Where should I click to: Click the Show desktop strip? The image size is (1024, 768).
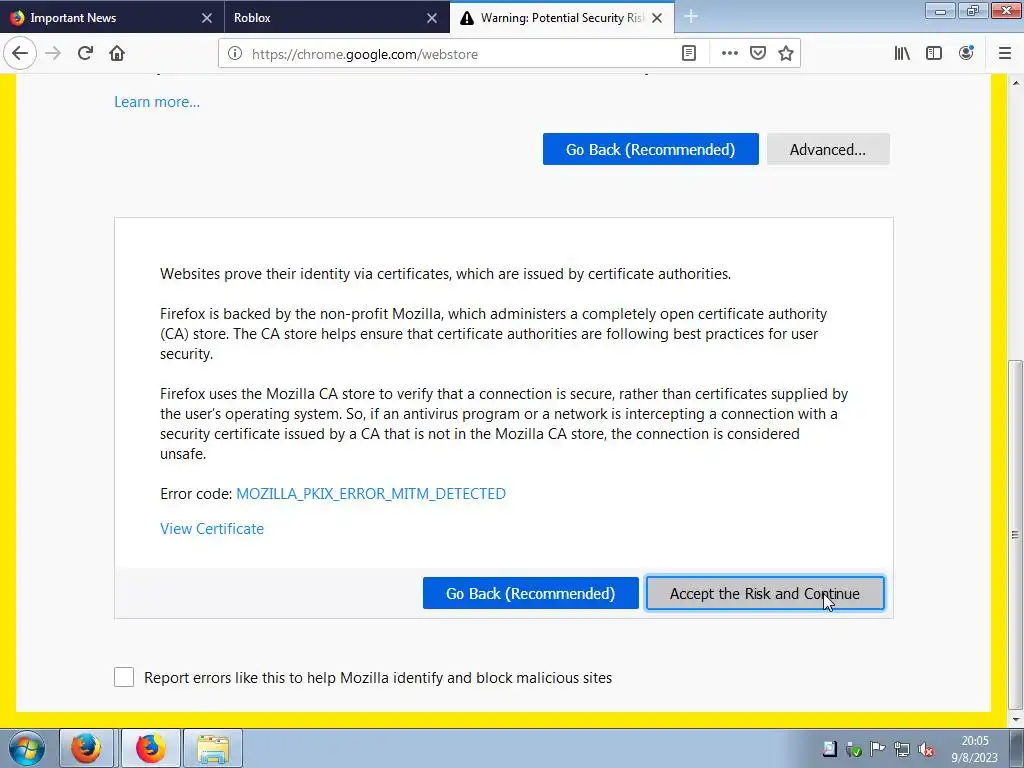pos(1017,748)
